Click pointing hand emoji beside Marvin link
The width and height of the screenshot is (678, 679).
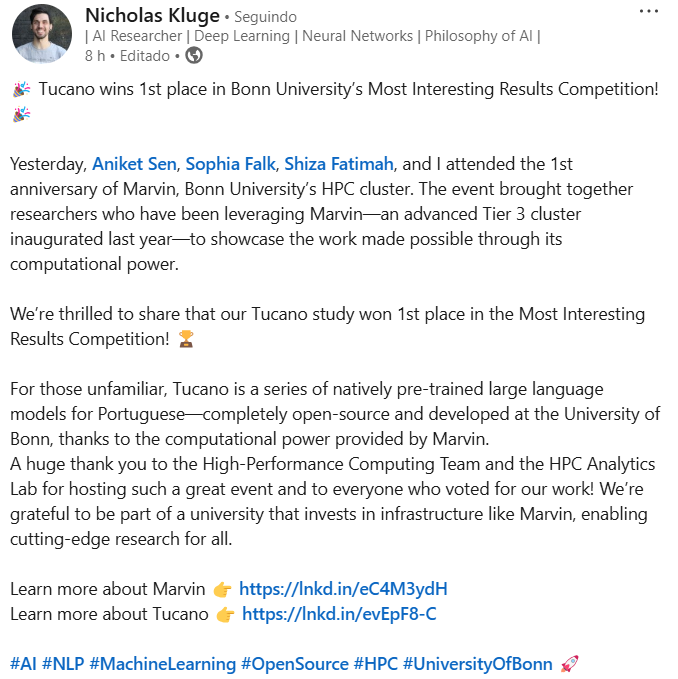click(x=222, y=588)
